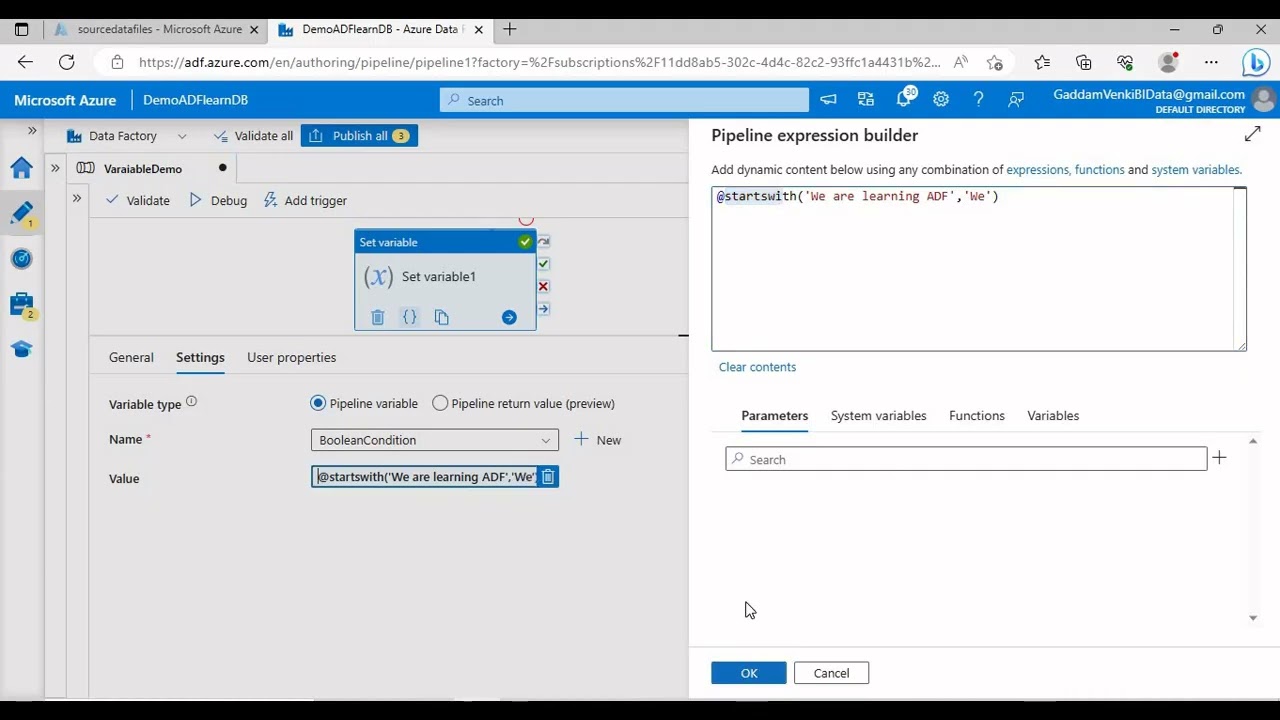
Task: Click Publish all button
Action: coord(359,136)
